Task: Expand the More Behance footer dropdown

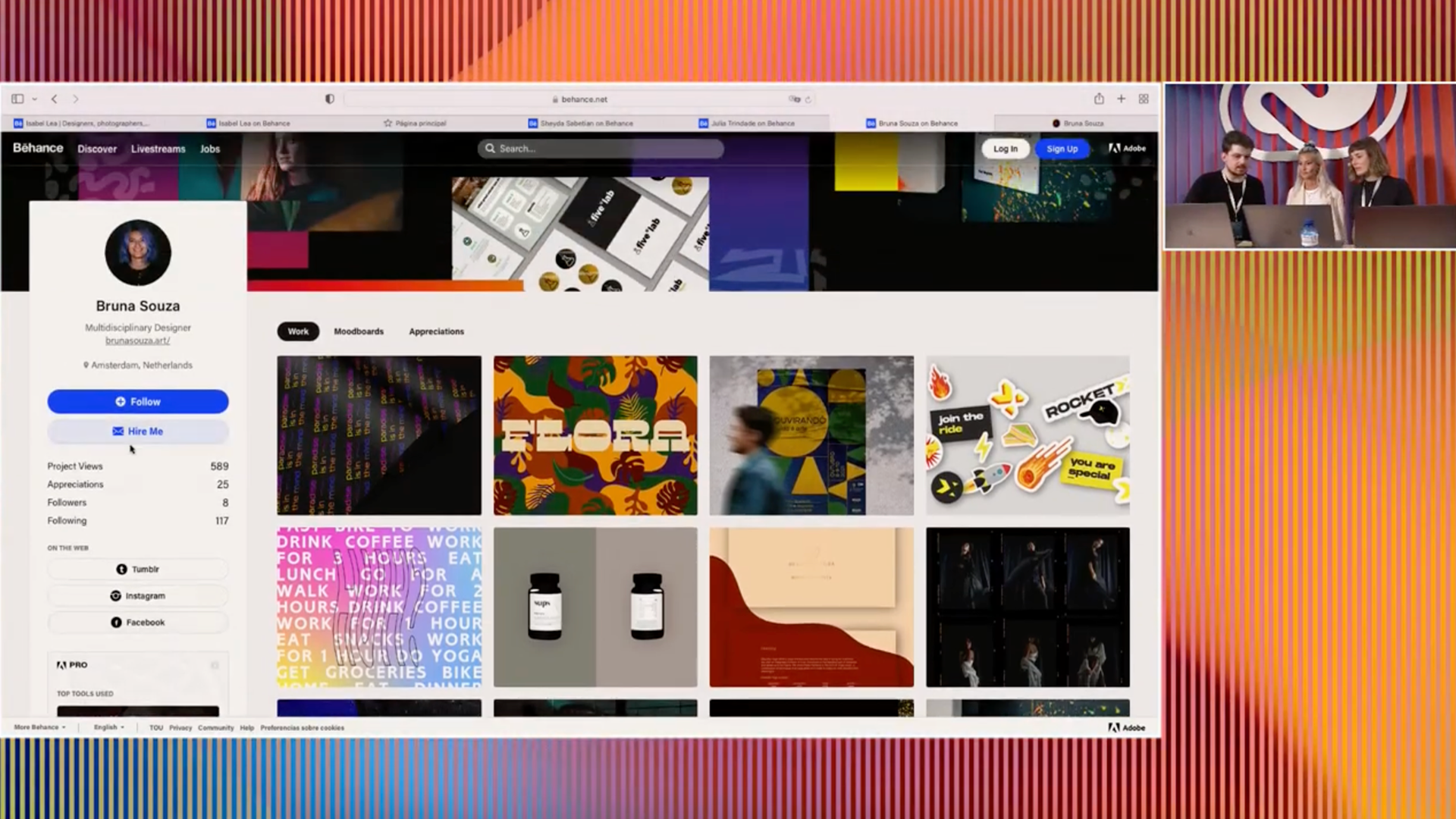Action: click(39, 727)
